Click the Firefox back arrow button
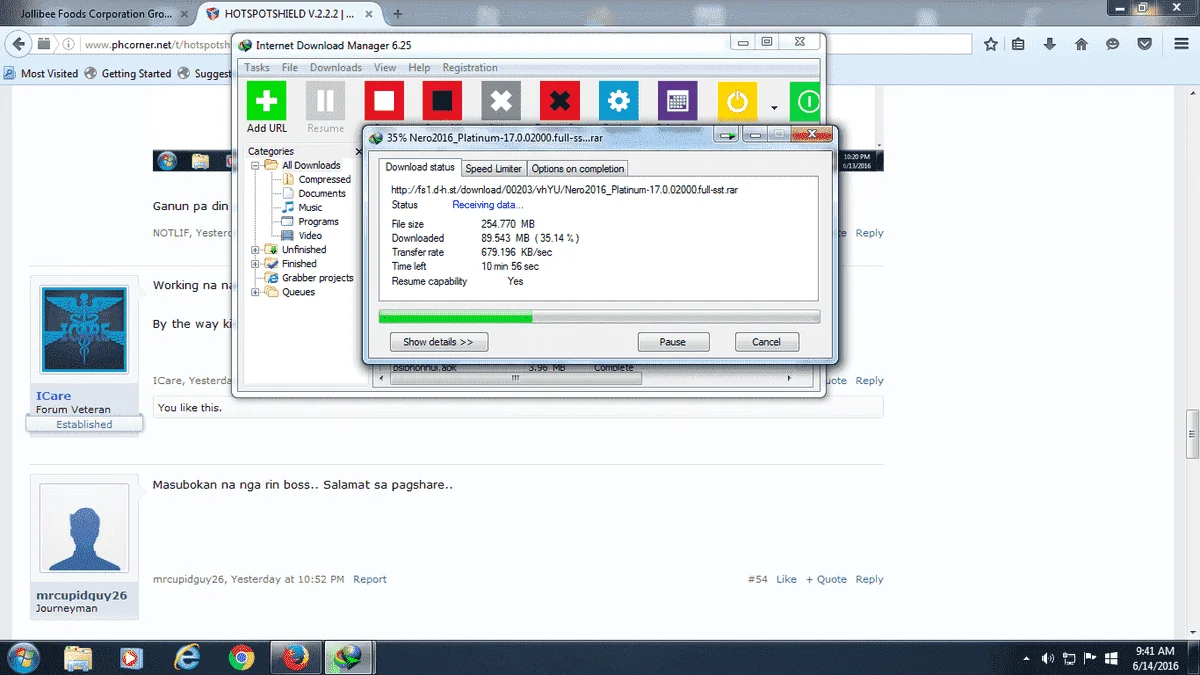The width and height of the screenshot is (1200, 675). pyautogui.click(x=17, y=44)
